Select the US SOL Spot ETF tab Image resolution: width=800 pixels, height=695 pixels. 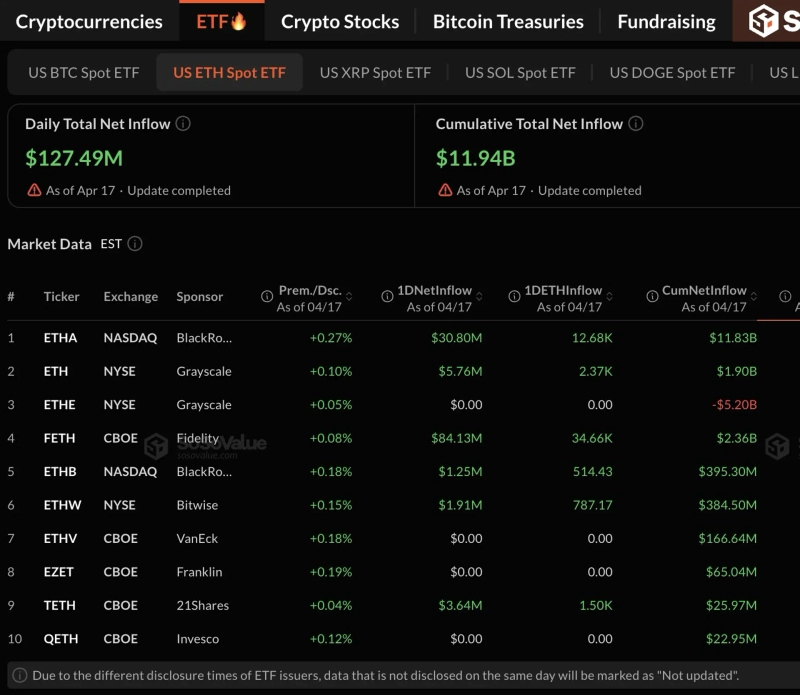pyautogui.click(x=520, y=72)
